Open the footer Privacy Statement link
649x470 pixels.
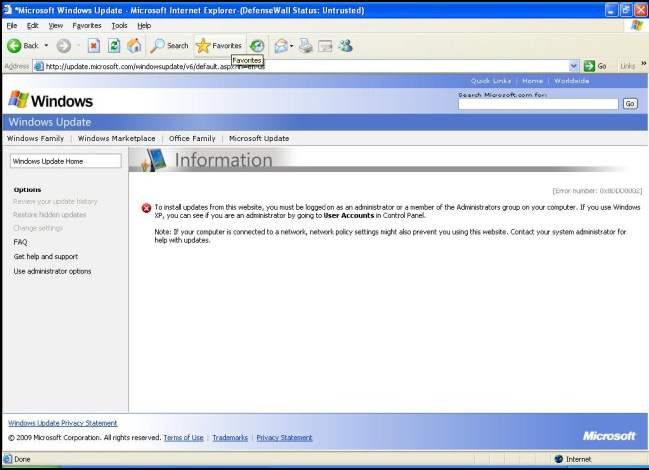coord(284,438)
